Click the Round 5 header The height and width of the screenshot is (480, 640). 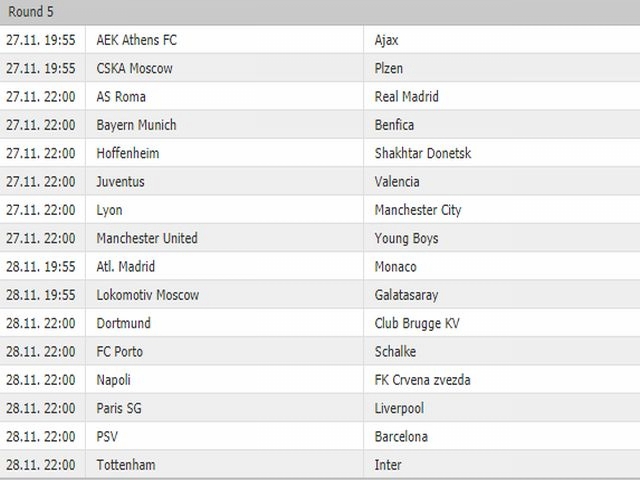click(x=31, y=11)
